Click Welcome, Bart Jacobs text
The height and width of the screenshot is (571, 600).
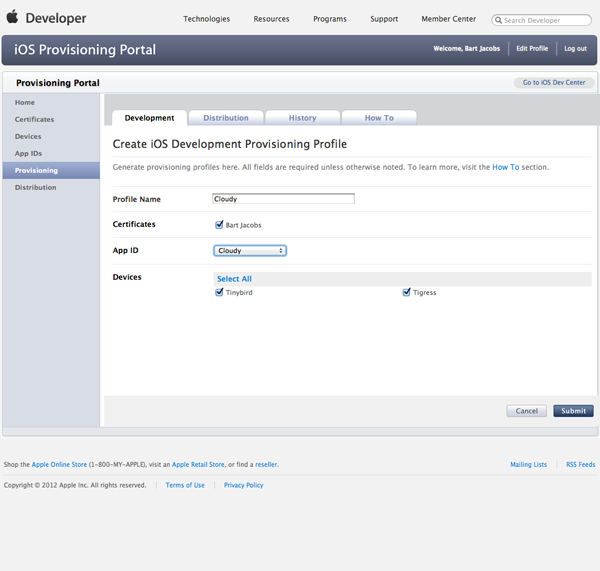coord(467,48)
